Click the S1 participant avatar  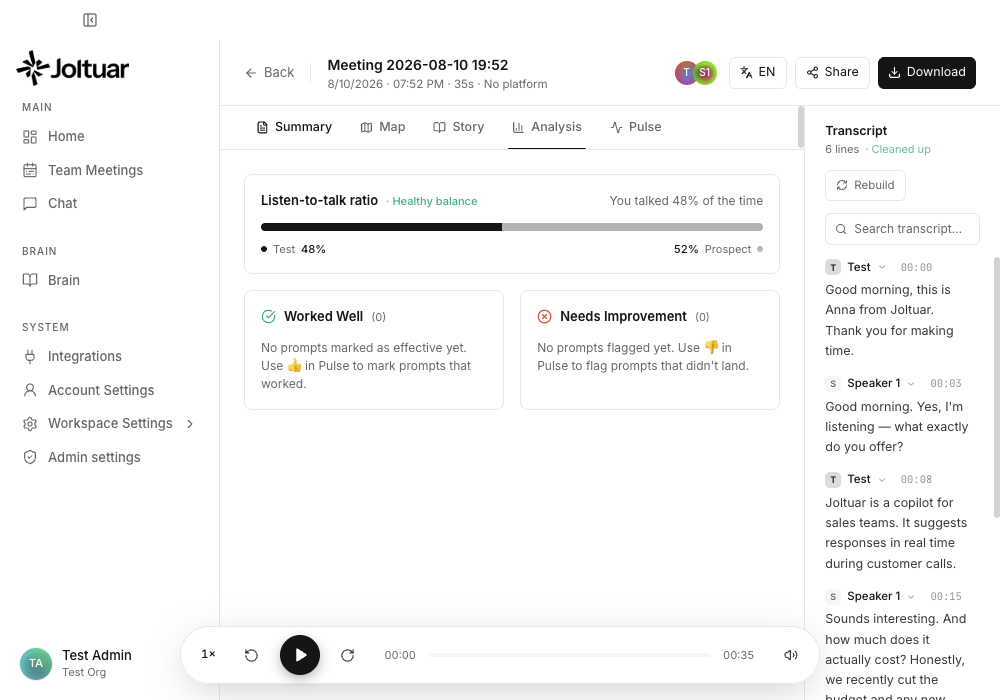click(705, 73)
